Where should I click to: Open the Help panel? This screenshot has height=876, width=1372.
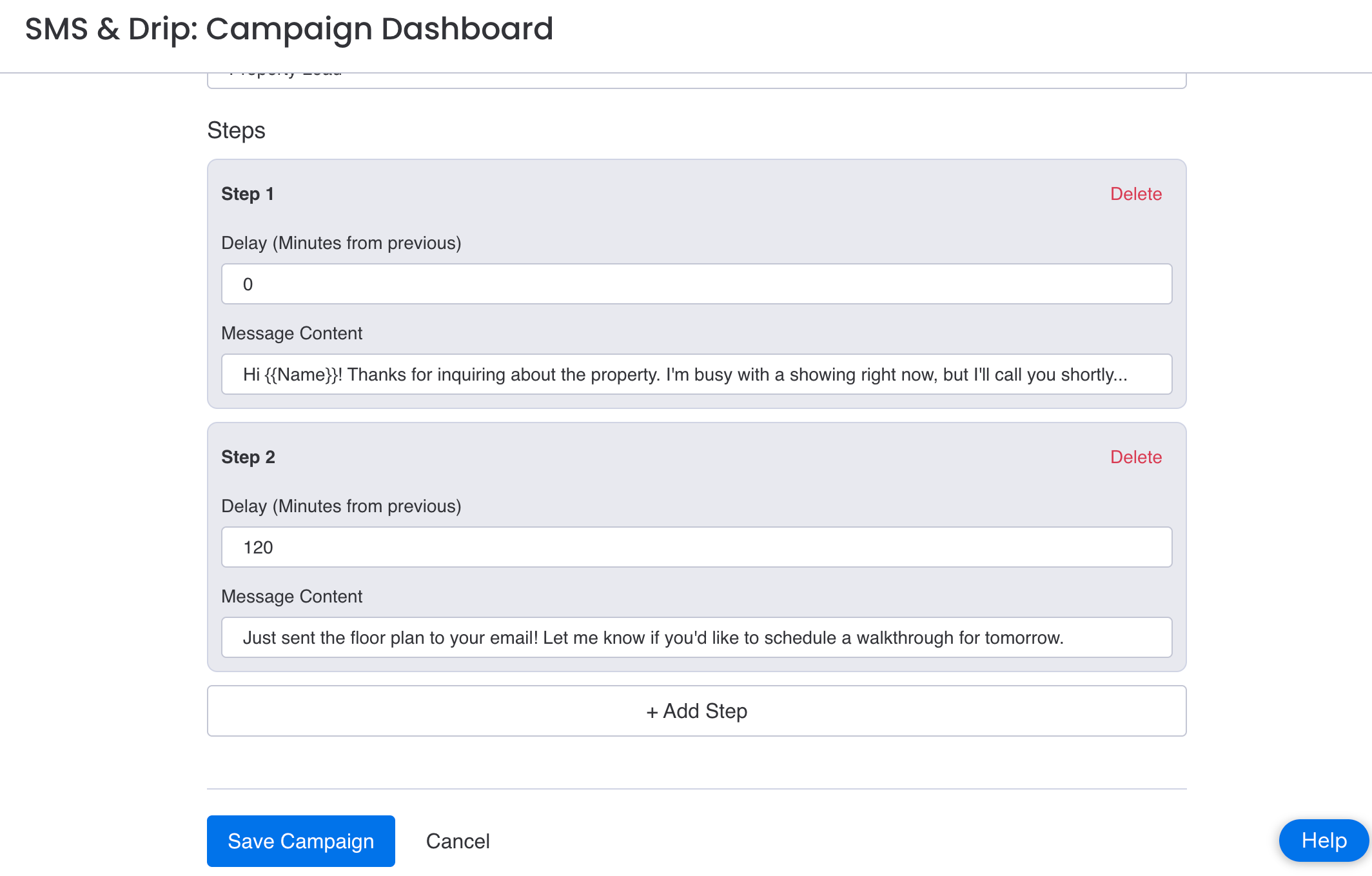(x=1323, y=841)
